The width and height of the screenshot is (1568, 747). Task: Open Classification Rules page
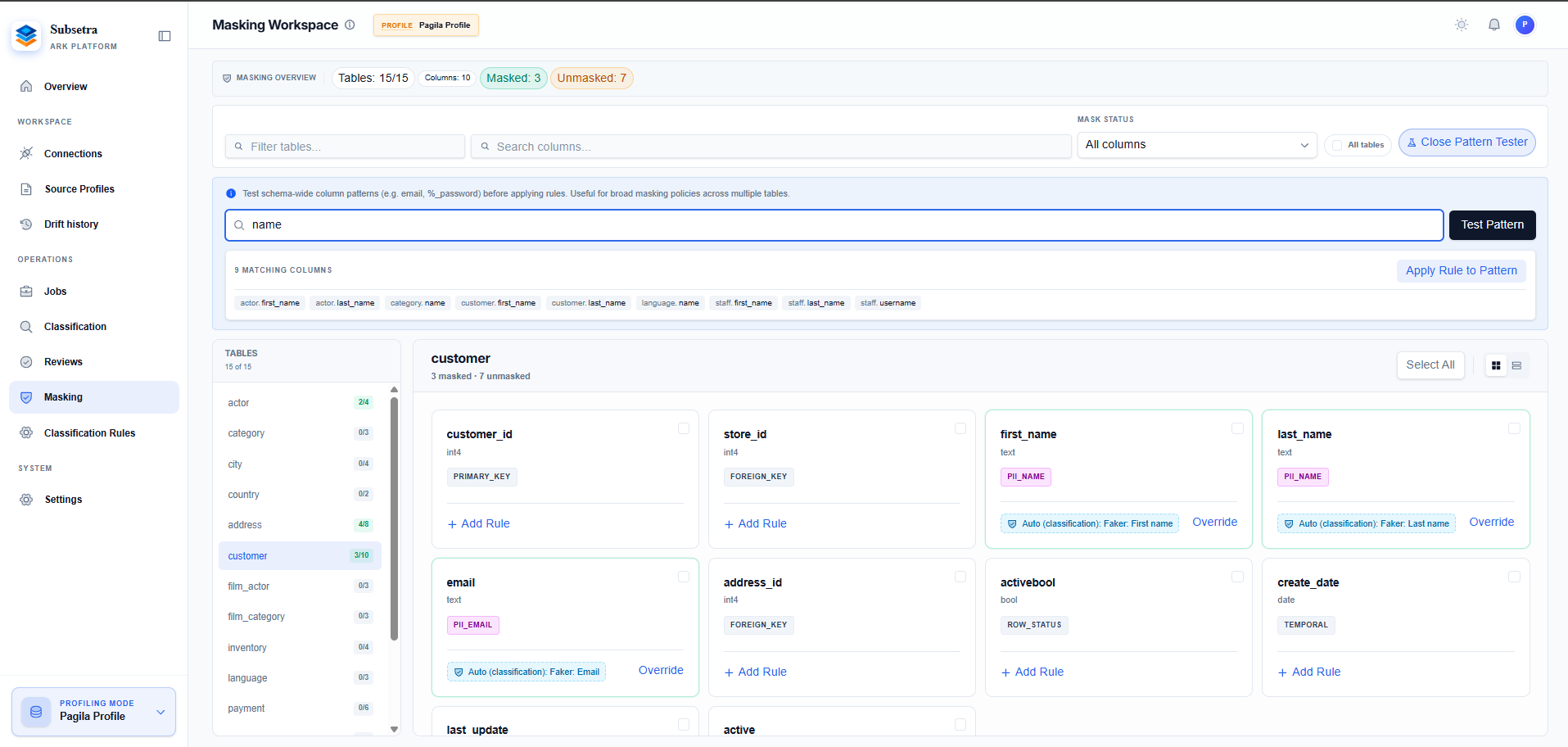click(x=94, y=433)
